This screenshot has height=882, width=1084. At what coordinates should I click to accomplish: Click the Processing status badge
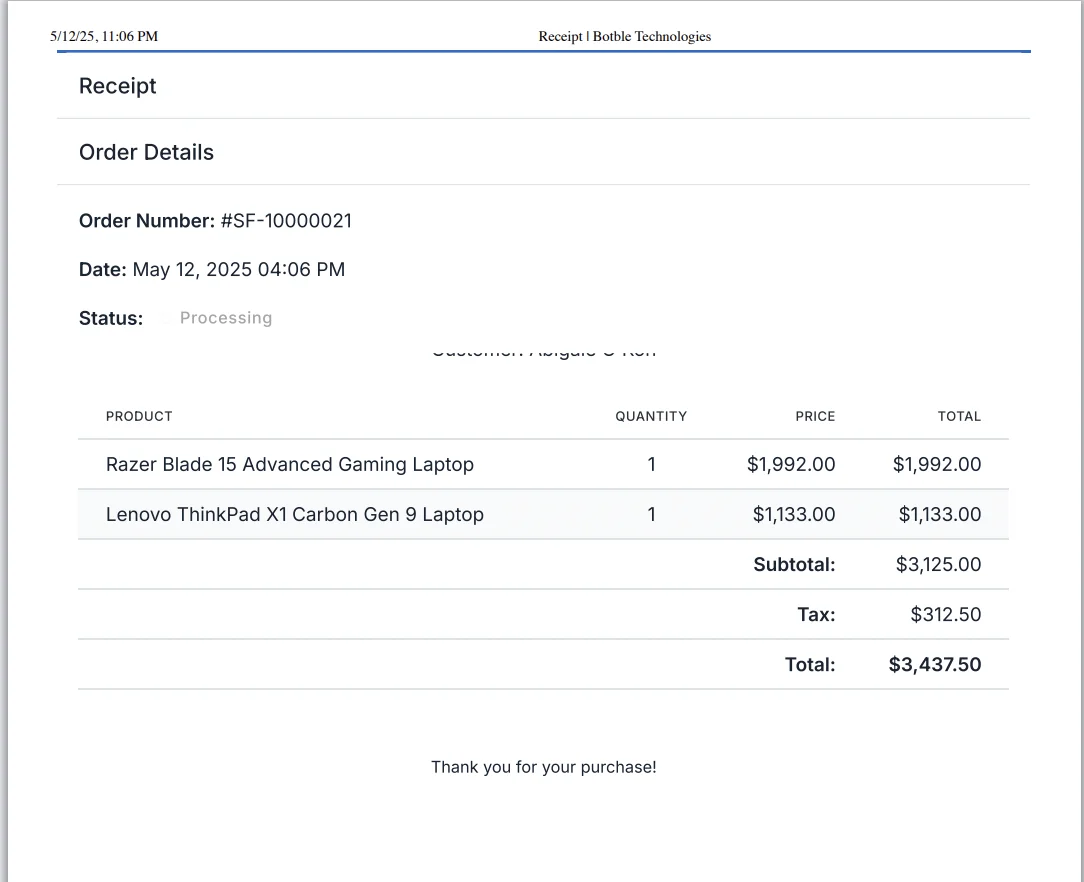pyautogui.click(x=225, y=318)
